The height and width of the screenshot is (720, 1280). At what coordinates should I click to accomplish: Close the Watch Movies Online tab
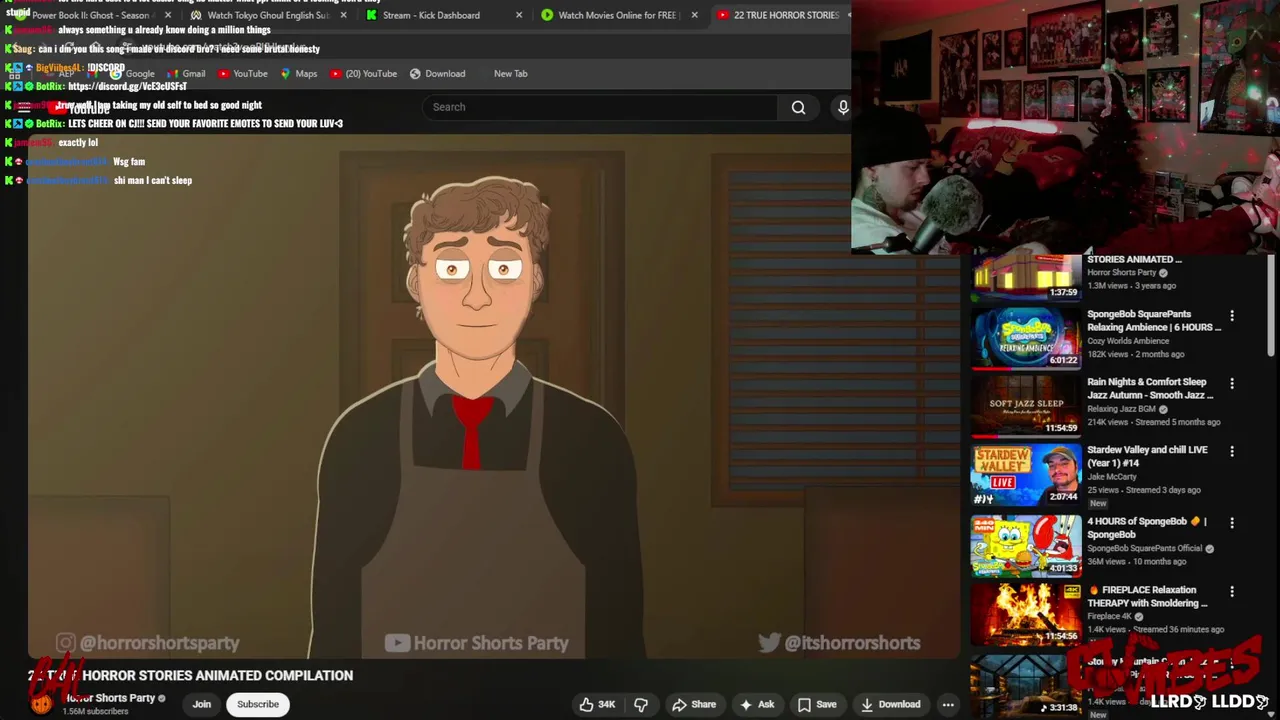click(x=695, y=15)
